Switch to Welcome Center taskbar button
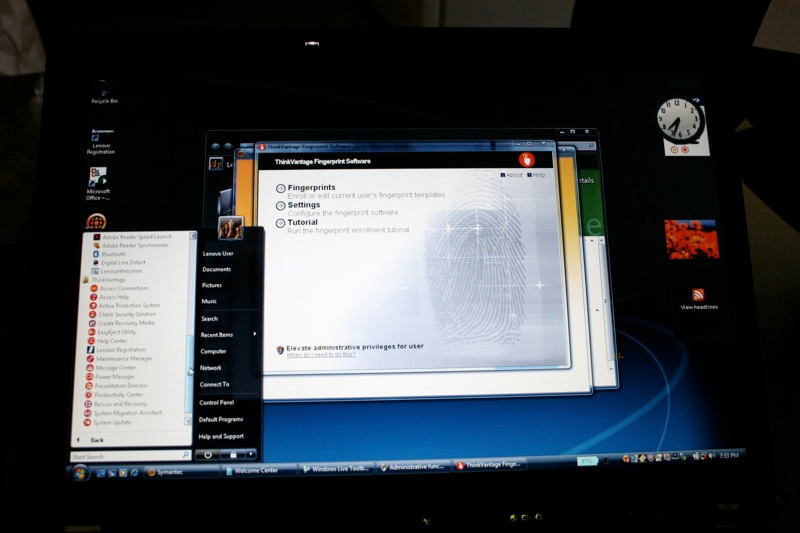This screenshot has height=533, width=800. (259, 470)
